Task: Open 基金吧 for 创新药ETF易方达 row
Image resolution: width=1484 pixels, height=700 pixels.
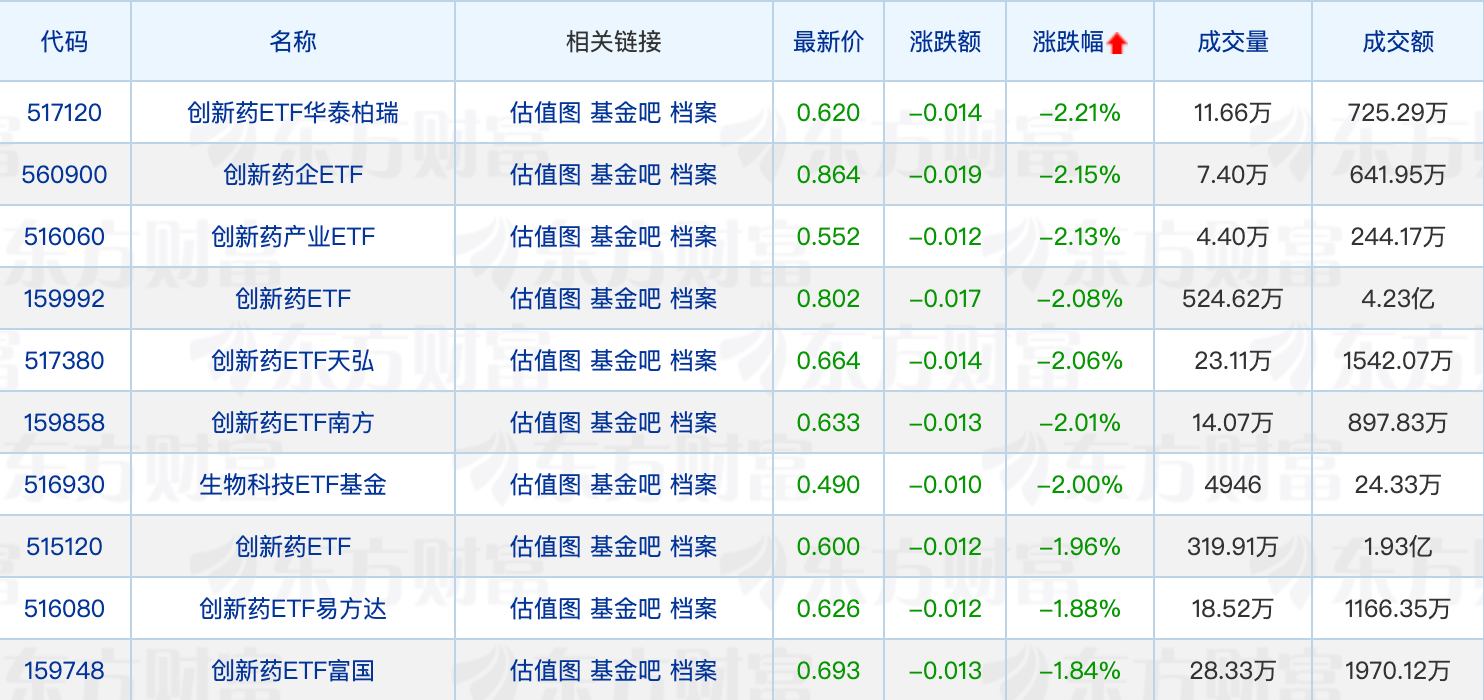Action: coord(625,609)
